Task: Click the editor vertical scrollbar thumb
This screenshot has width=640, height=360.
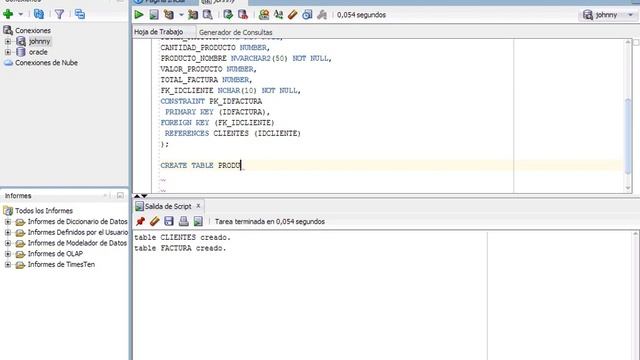Action: (x=628, y=137)
